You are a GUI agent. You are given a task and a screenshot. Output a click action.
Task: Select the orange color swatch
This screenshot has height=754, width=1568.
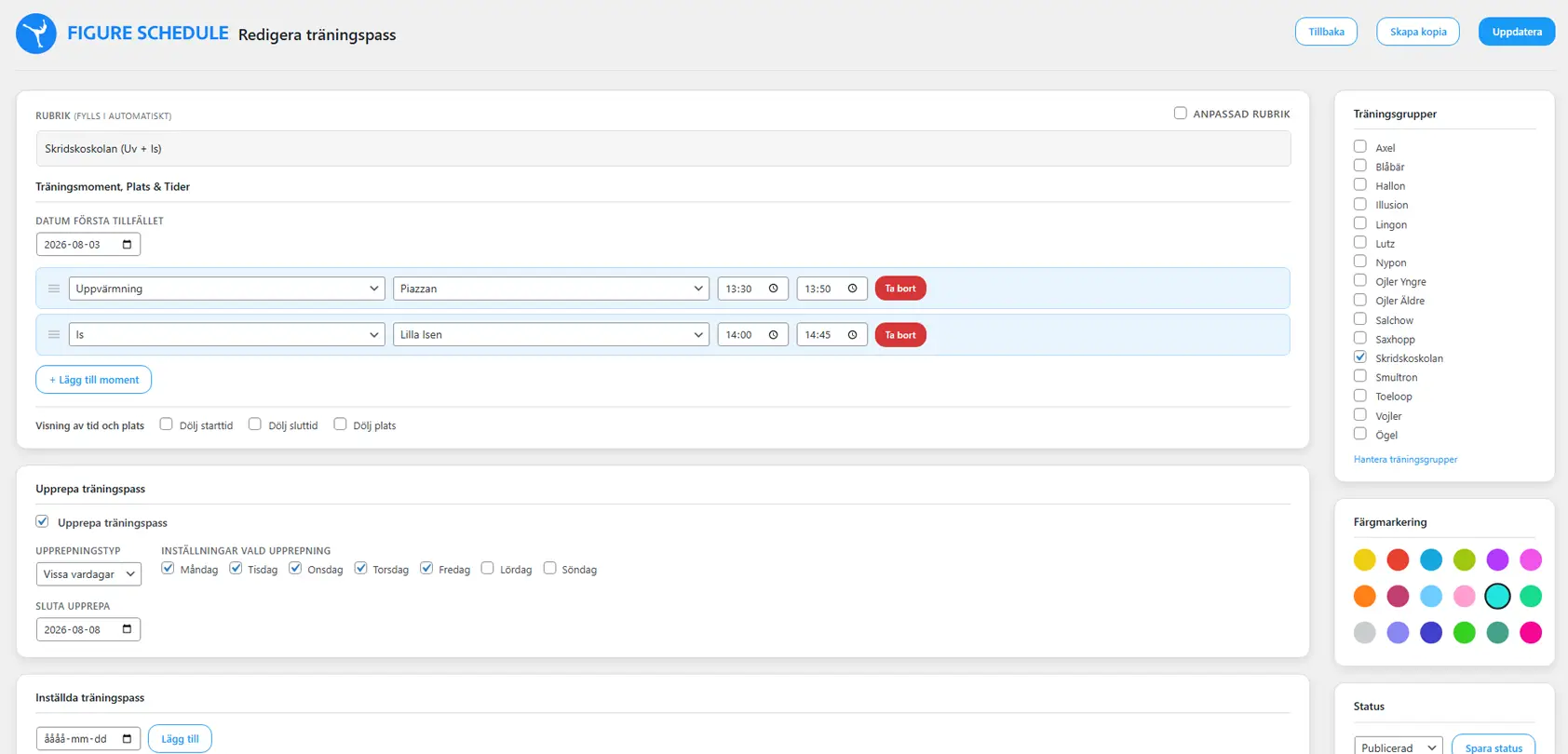pyautogui.click(x=1364, y=596)
